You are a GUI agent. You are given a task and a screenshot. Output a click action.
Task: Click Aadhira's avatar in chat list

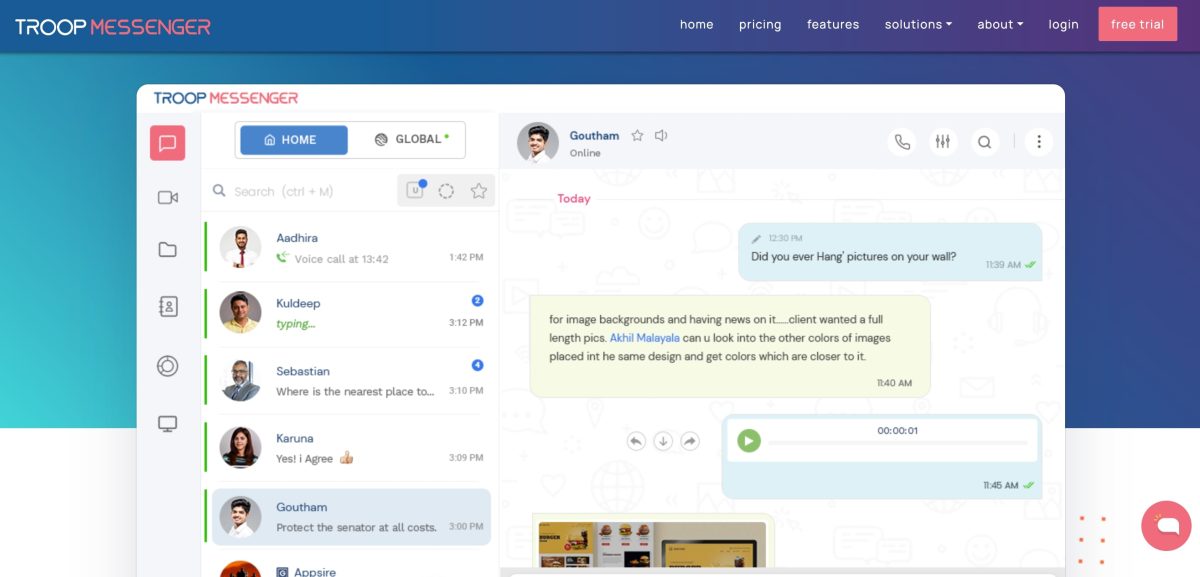(x=240, y=248)
